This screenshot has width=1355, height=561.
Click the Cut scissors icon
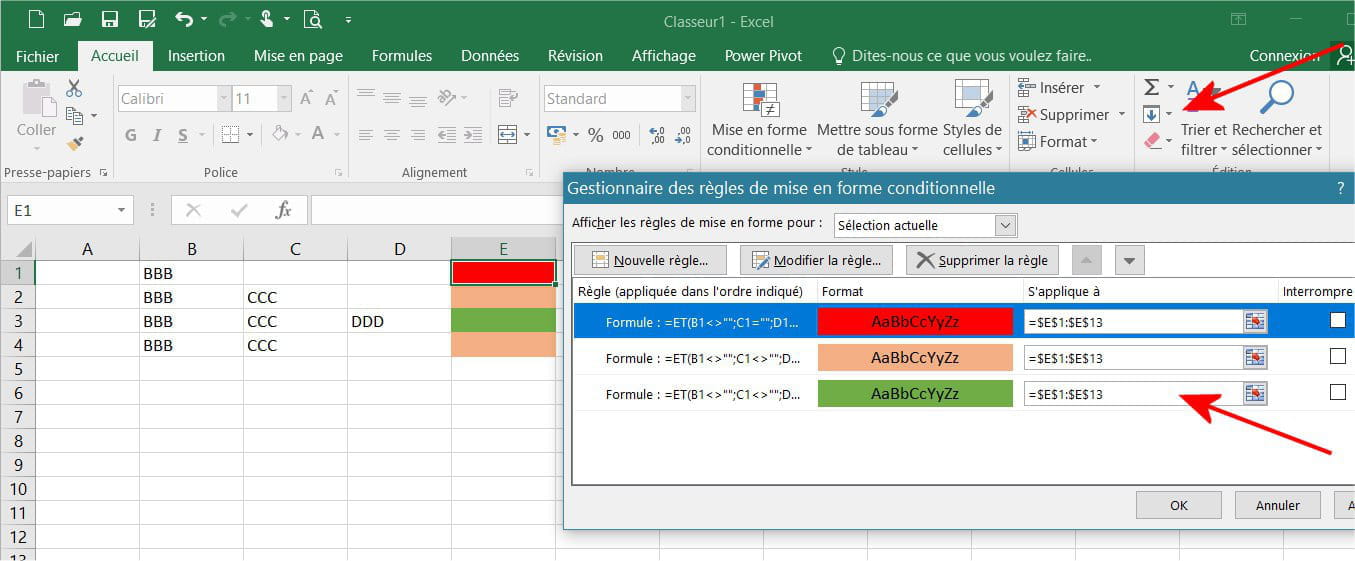74,89
